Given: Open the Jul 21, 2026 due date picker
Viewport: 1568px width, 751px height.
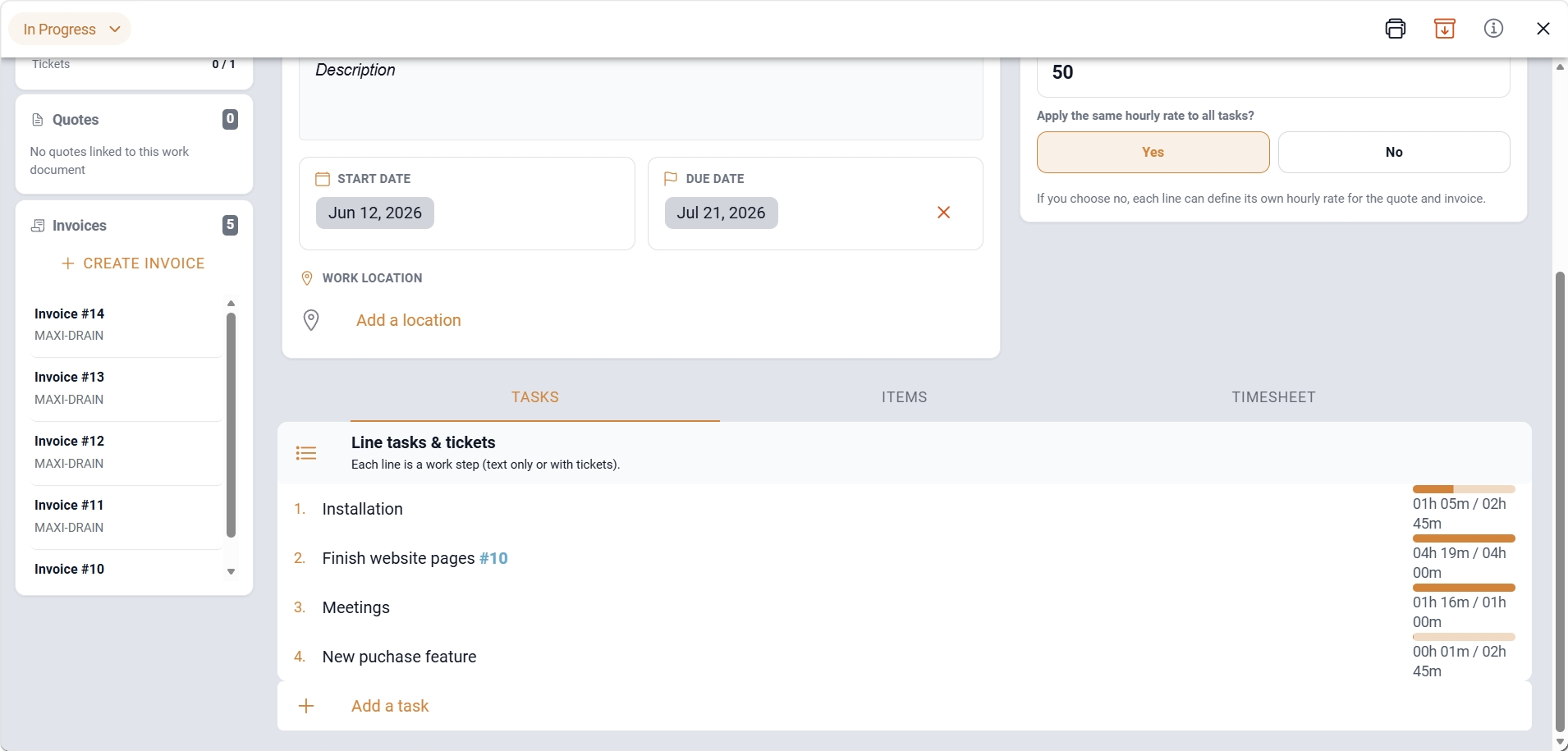Looking at the screenshot, I should point(721,213).
